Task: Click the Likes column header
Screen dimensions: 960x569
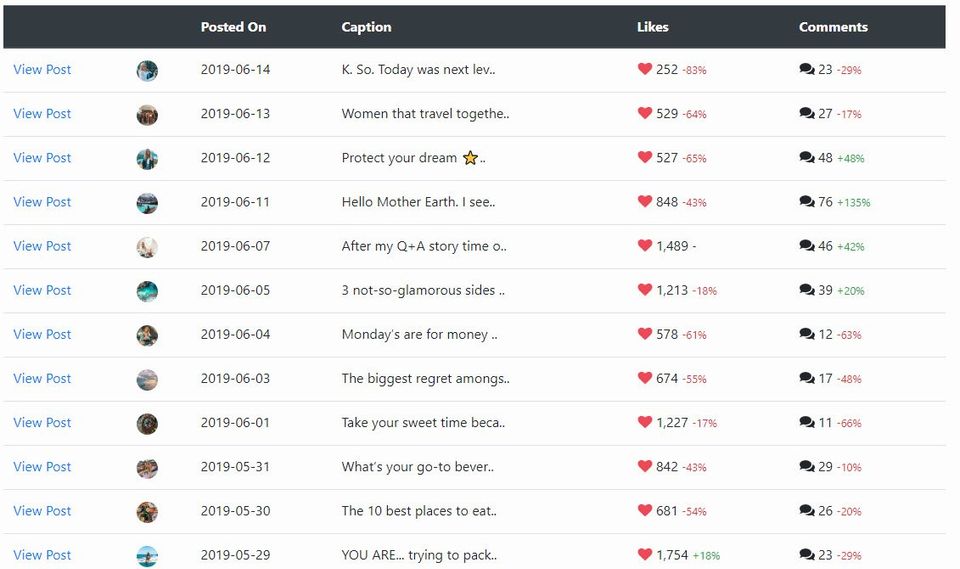Action: pyautogui.click(x=653, y=27)
